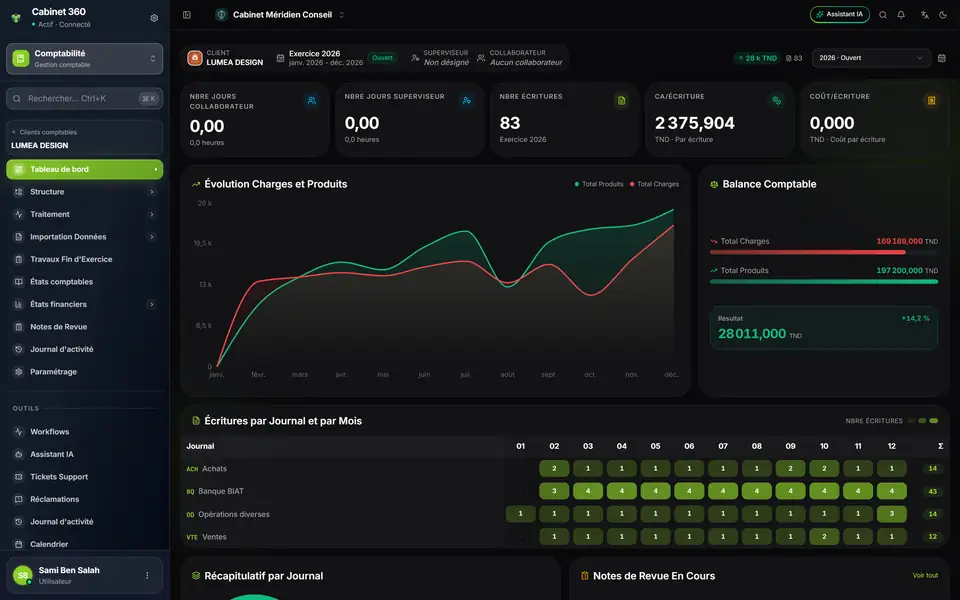This screenshot has height=600, width=960.
Task: Open Tickets Support under Outils
Action: [x=84, y=477]
